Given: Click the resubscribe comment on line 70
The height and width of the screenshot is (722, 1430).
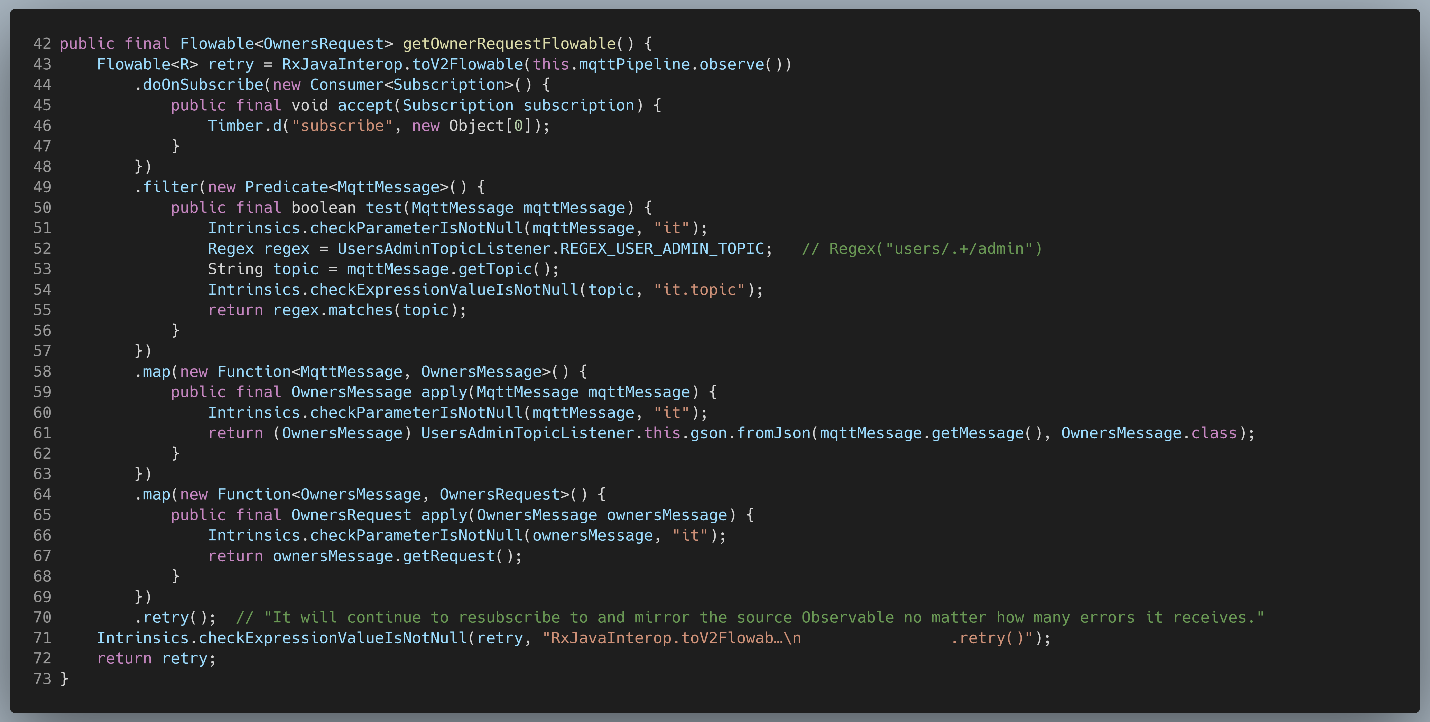Looking at the screenshot, I should [x=750, y=618].
